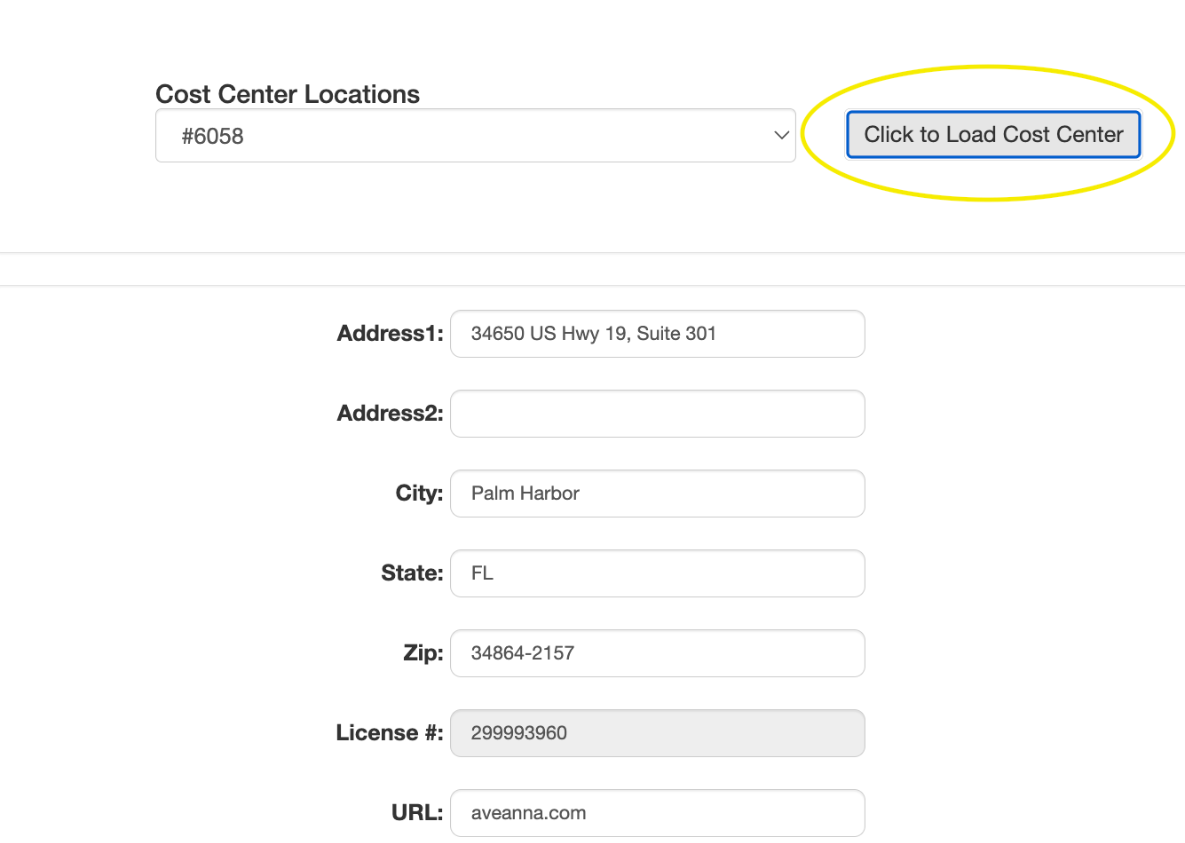Click the divider band below the dropdown section
The width and height of the screenshot is (1185, 843).
[592, 269]
